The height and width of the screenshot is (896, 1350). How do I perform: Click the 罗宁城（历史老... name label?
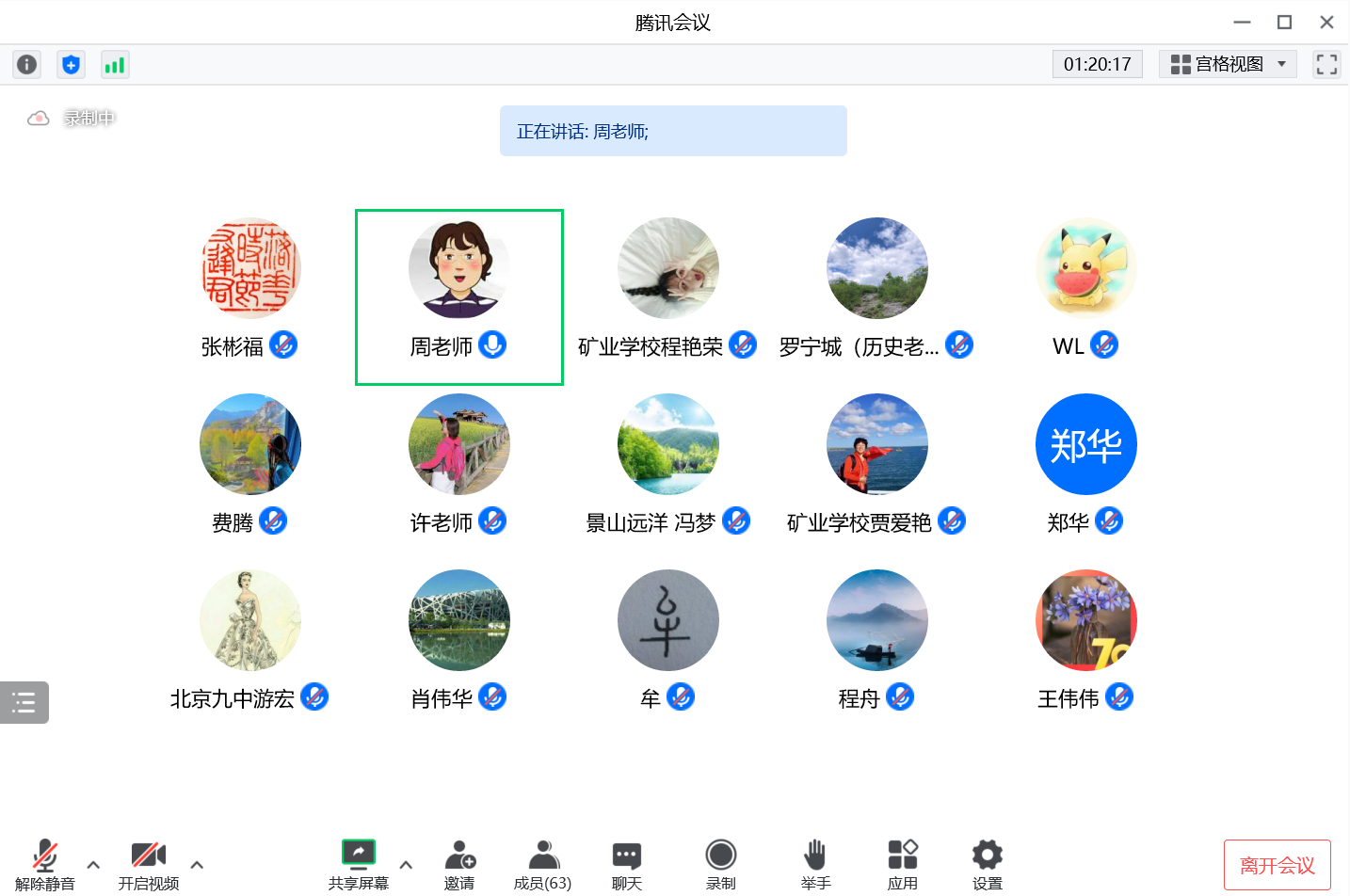click(x=859, y=347)
